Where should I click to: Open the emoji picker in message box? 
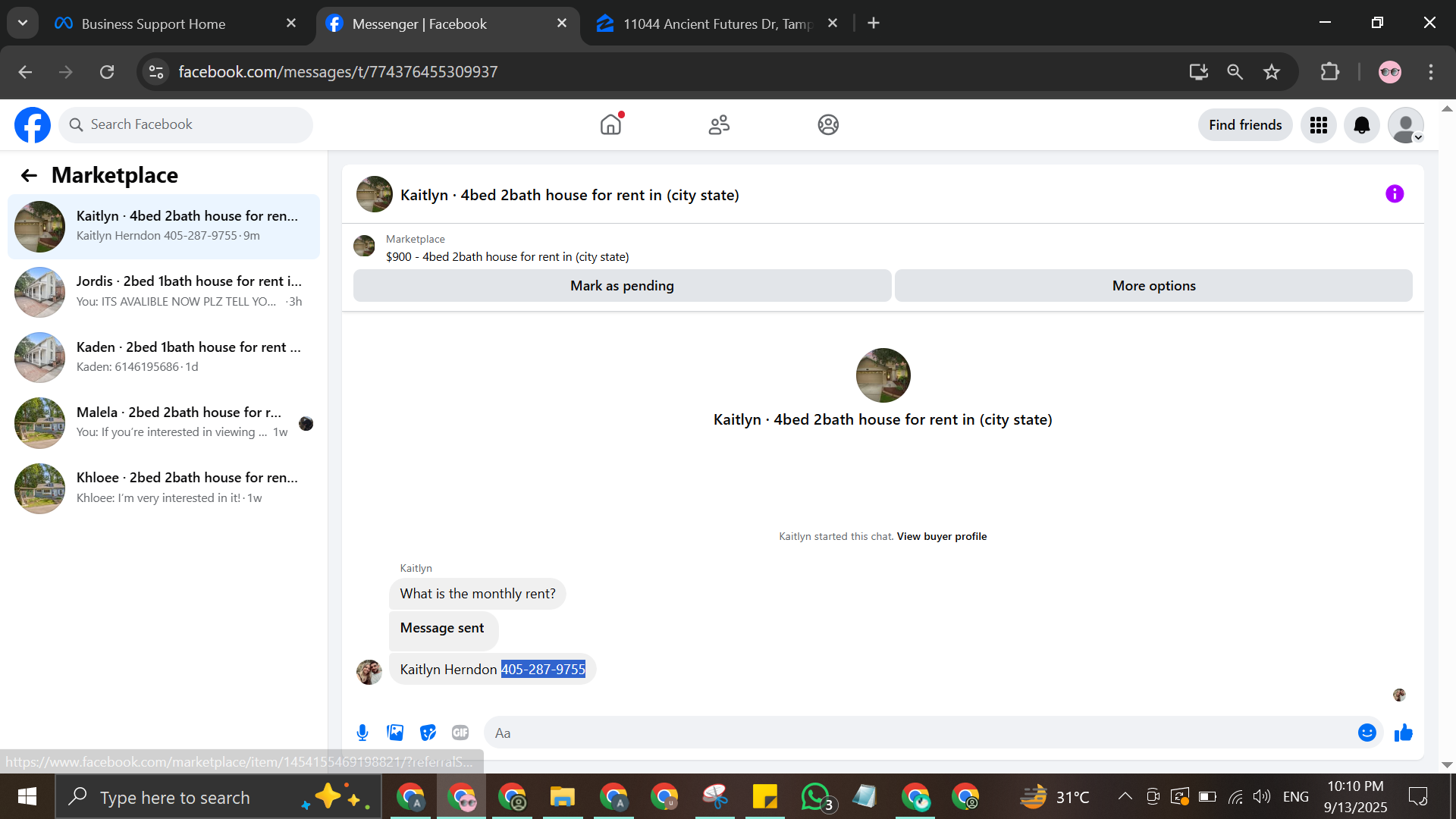pos(1367,733)
